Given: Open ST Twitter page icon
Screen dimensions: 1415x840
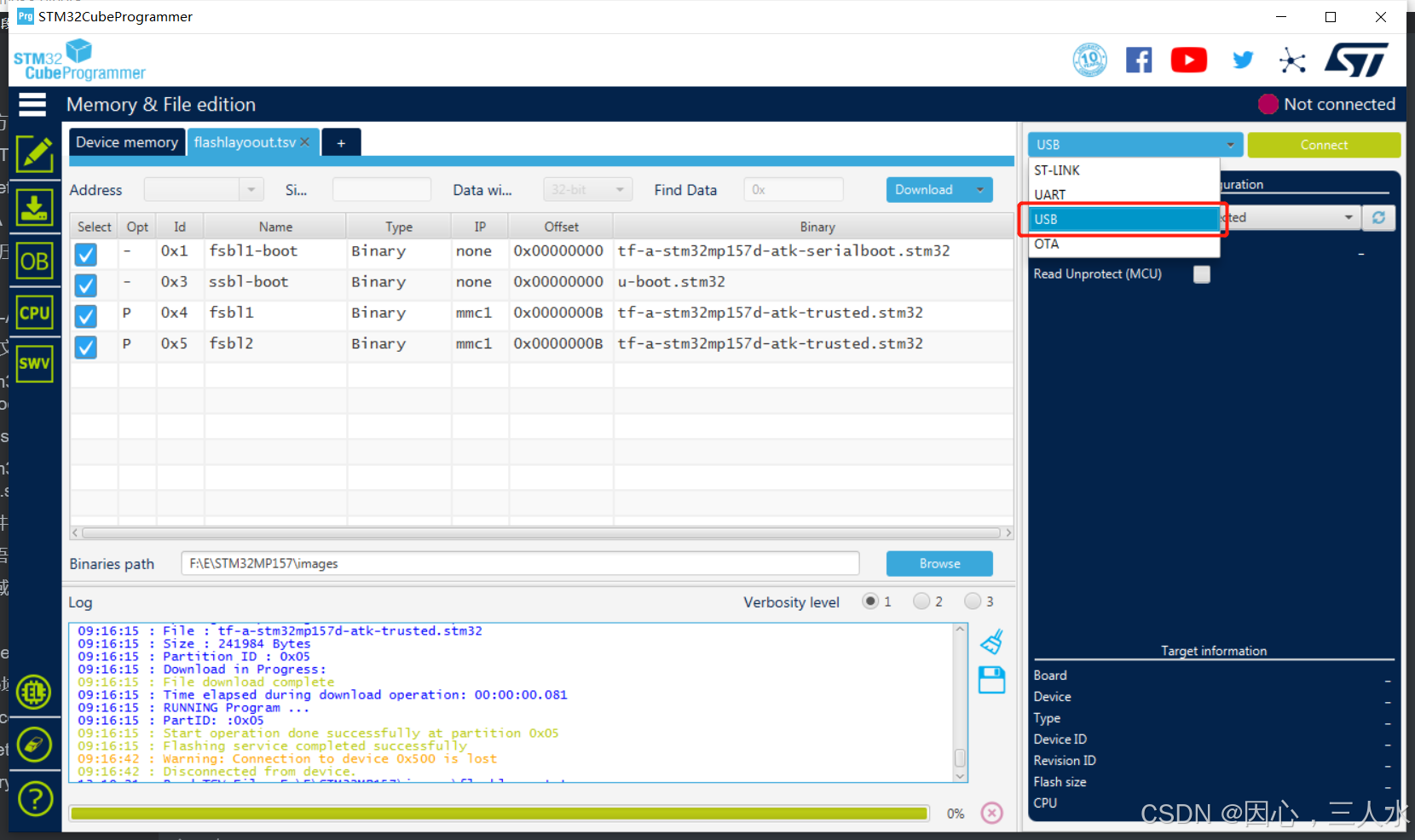Looking at the screenshot, I should [1243, 60].
